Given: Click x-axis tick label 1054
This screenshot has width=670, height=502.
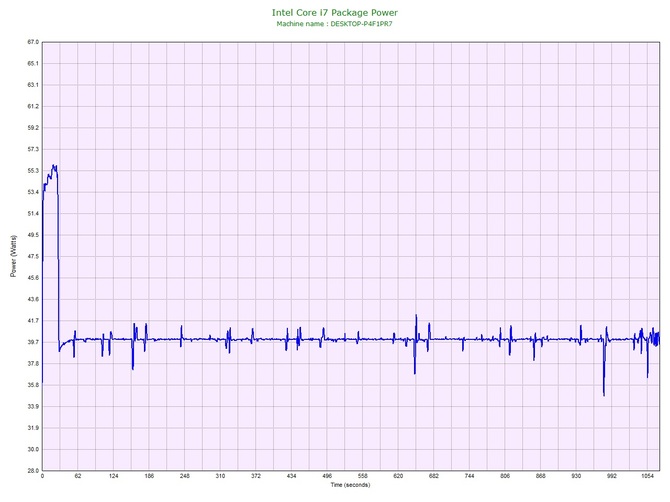Looking at the screenshot, I should (x=647, y=476).
